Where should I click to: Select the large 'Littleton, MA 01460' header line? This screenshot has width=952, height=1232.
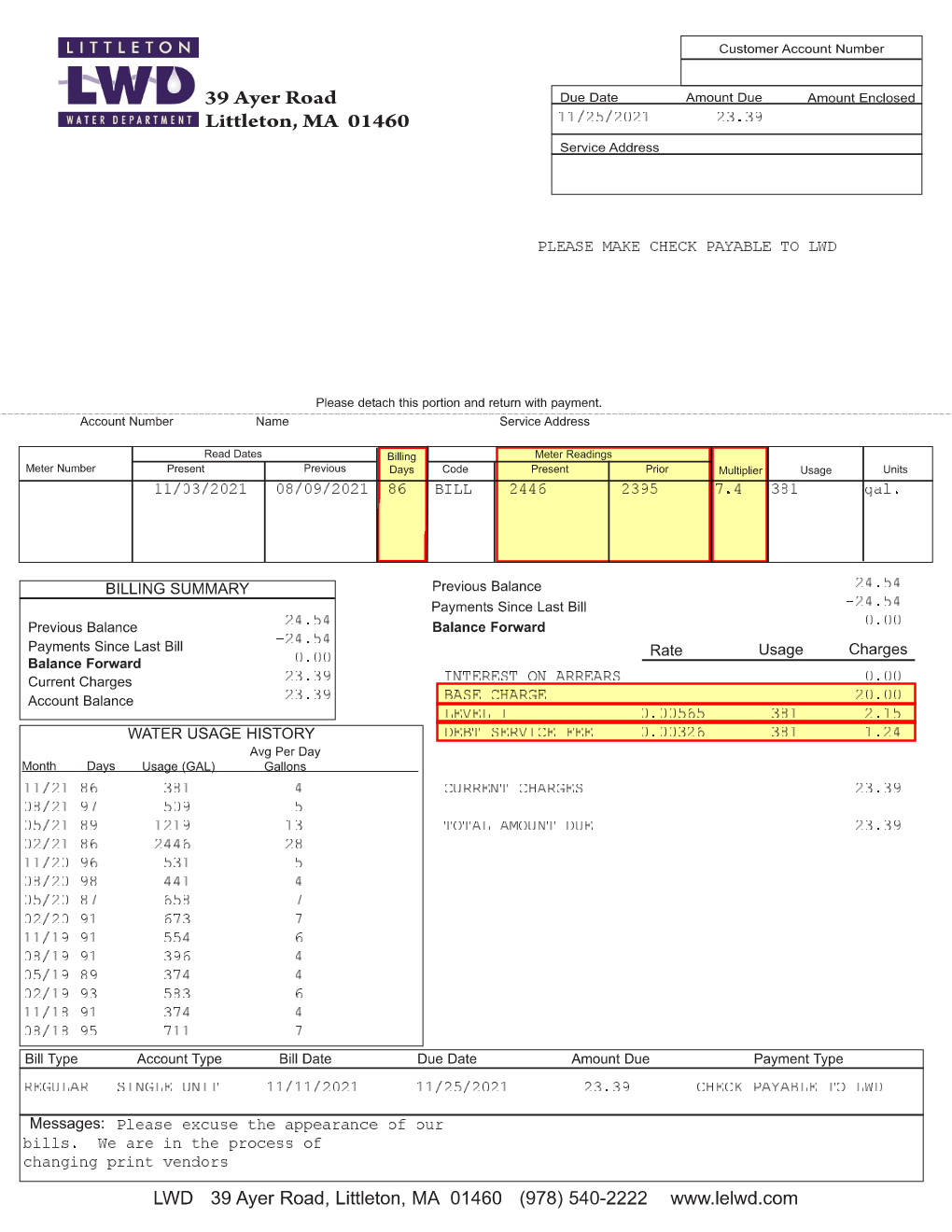[307, 121]
